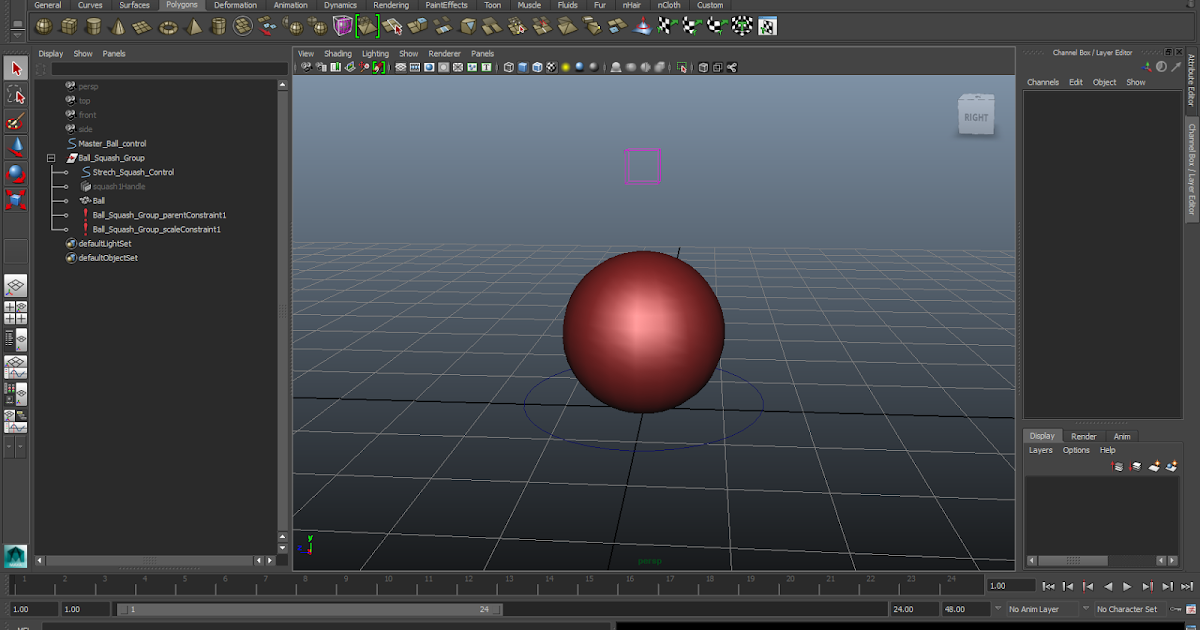Create a polygon sphere from the Polygons shelf
1200x630 pixels.
[x=43, y=25]
